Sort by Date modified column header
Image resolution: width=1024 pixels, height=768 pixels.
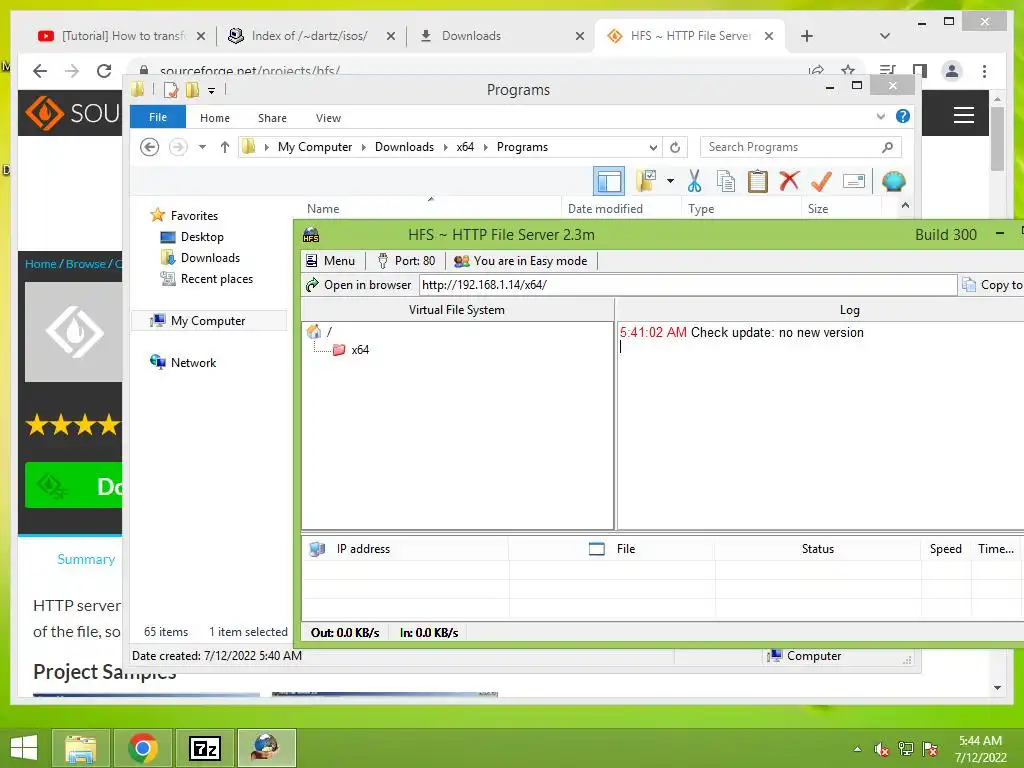coord(620,208)
